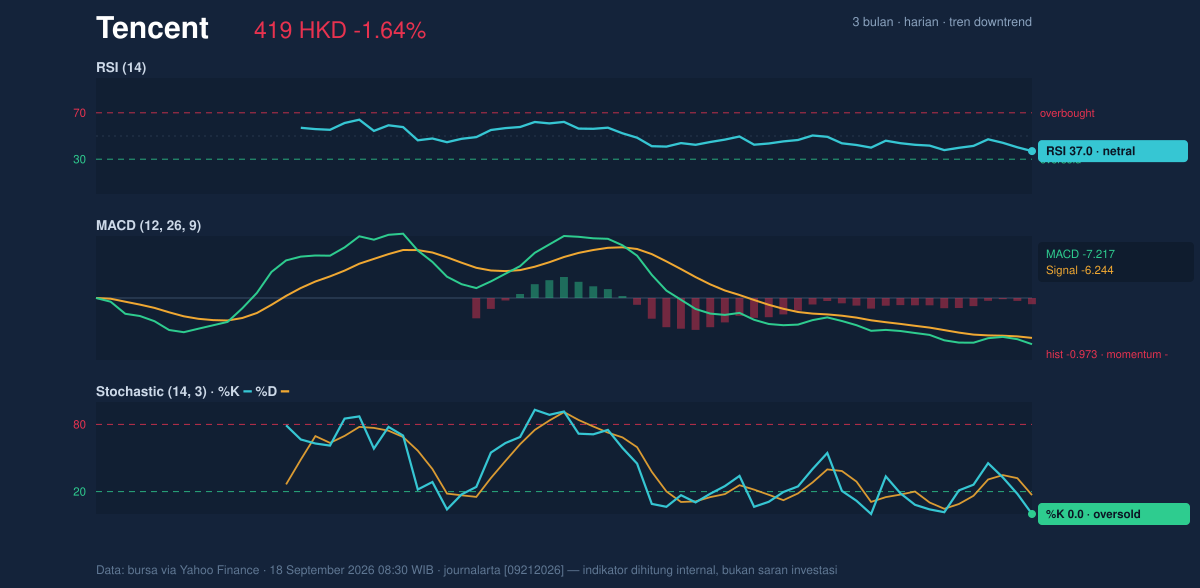Screen dimensions: 1200x588
Task: Click the Yahoo Finance data source footer
Action: (x=466, y=570)
